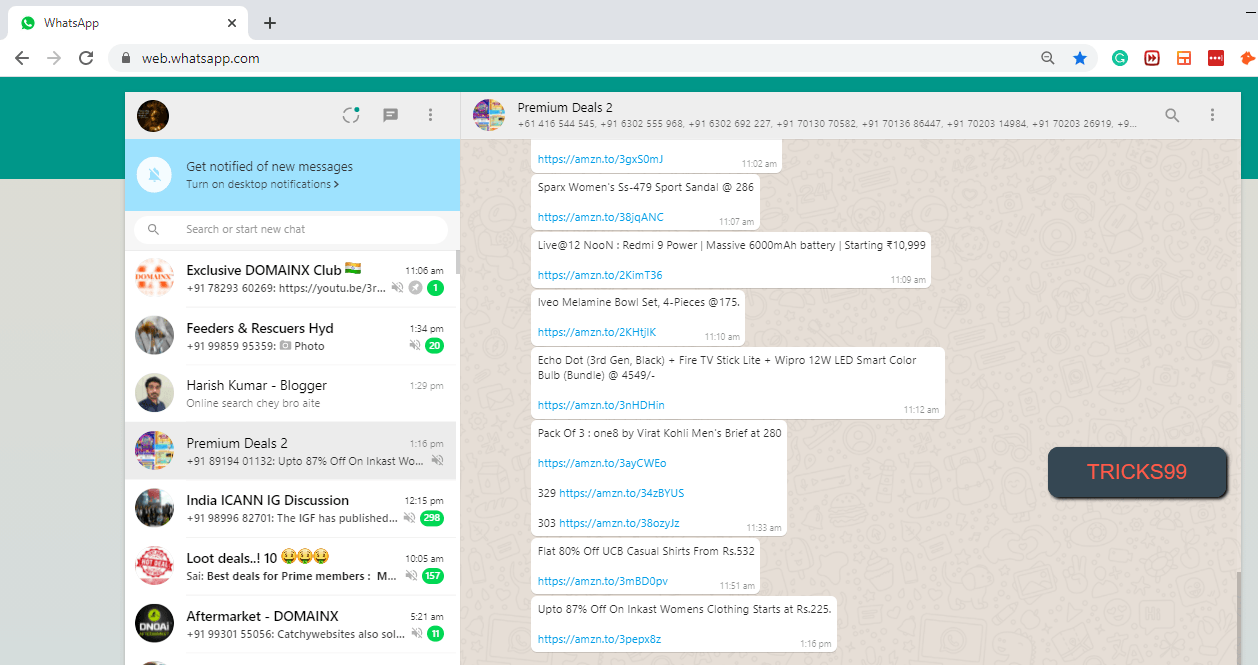Click the mute icon on Feeders & Rescuers Hyd
1258x665 pixels.
[x=415, y=346]
